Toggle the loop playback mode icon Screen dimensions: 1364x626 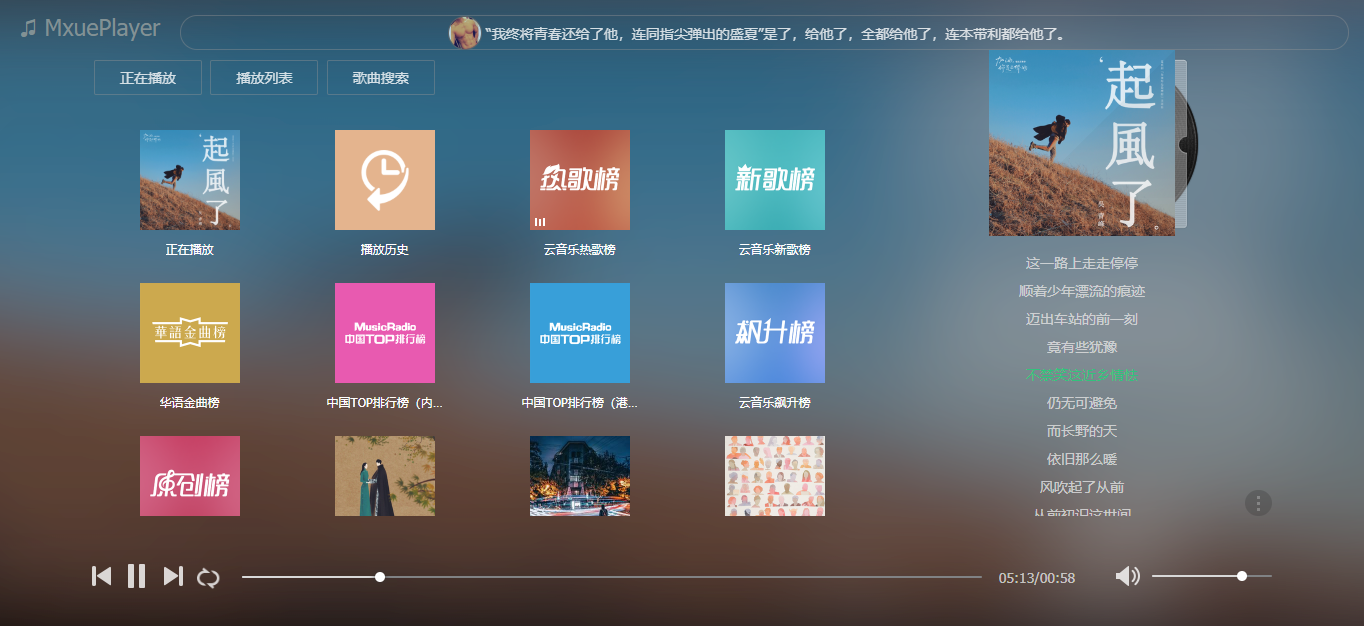(208, 577)
